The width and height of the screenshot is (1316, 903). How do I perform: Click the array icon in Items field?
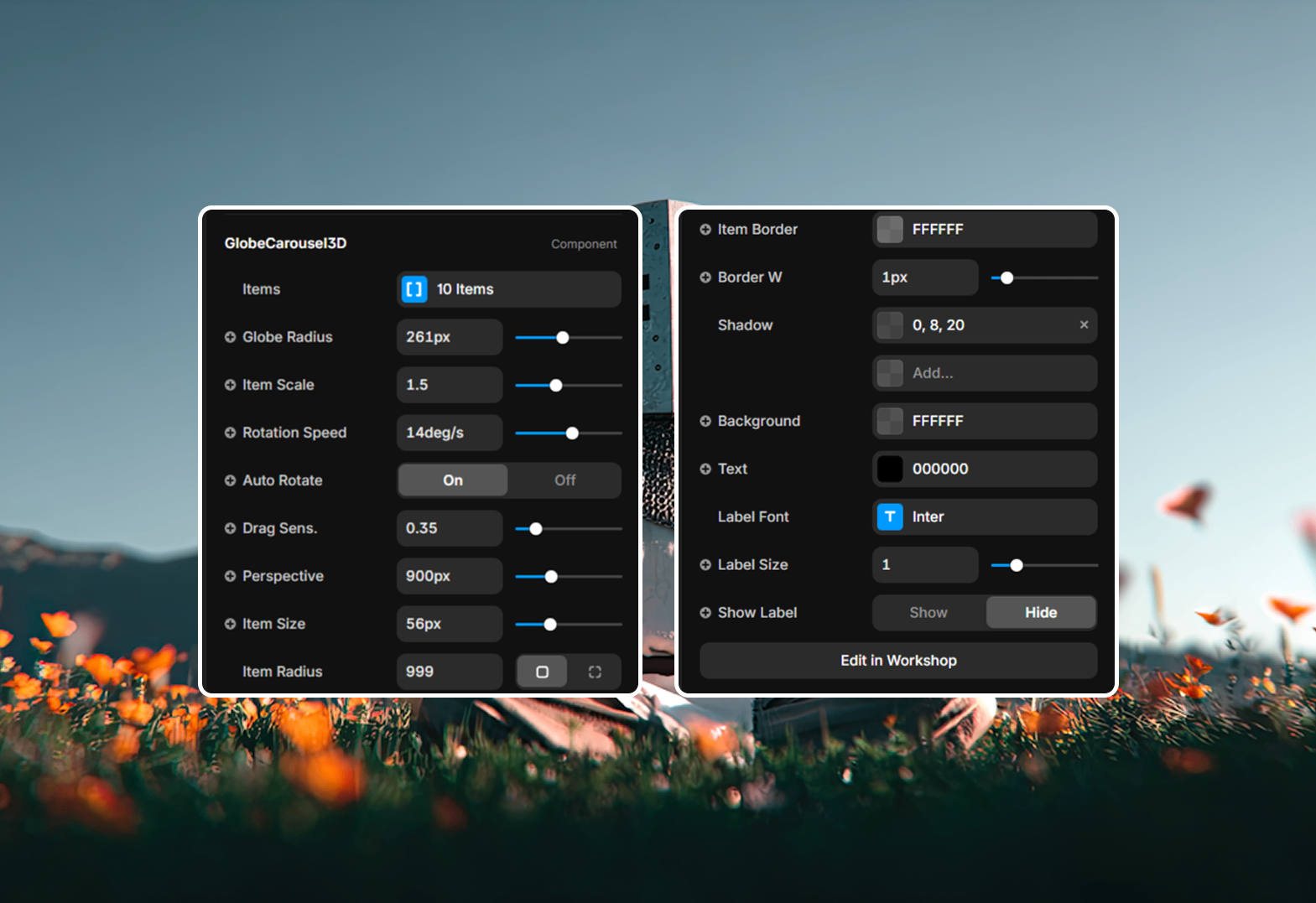pos(414,289)
